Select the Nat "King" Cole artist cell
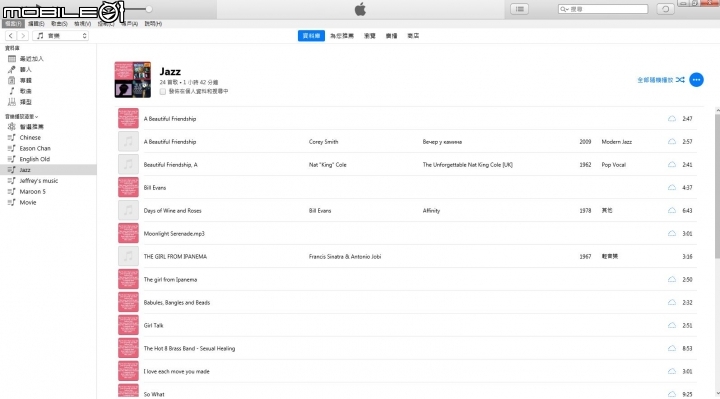This screenshot has width=720, height=399. [327, 165]
